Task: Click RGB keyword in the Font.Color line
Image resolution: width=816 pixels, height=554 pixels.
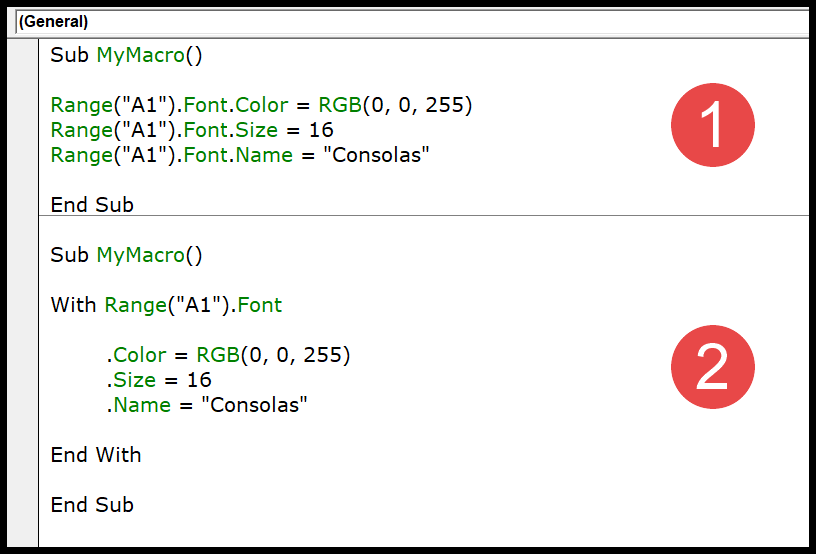Action: click(x=340, y=105)
